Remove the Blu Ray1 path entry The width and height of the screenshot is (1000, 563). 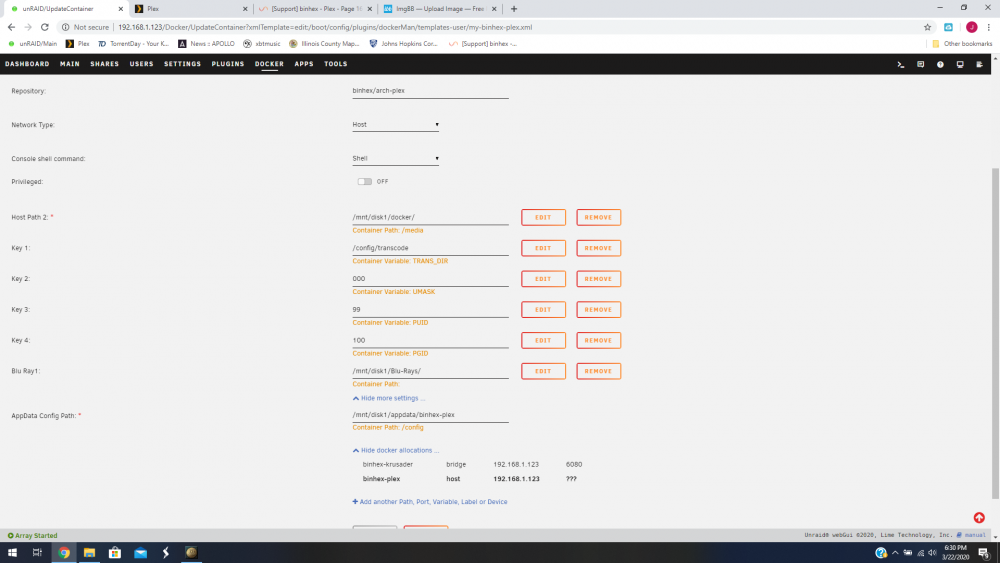(x=598, y=371)
